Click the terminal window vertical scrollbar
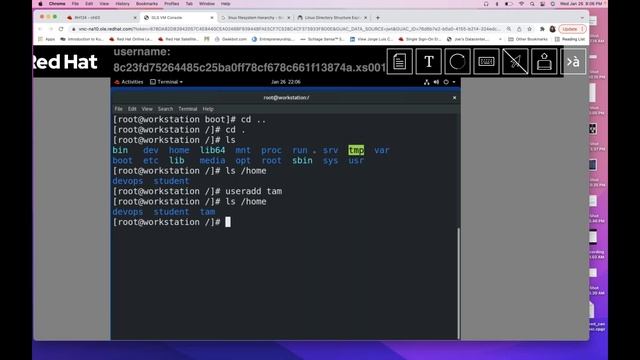 (x=458, y=282)
